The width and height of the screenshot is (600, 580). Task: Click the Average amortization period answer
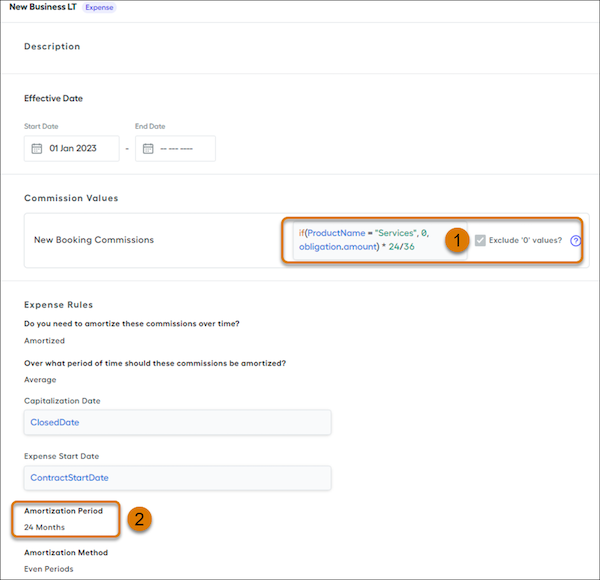pyautogui.click(x=40, y=380)
